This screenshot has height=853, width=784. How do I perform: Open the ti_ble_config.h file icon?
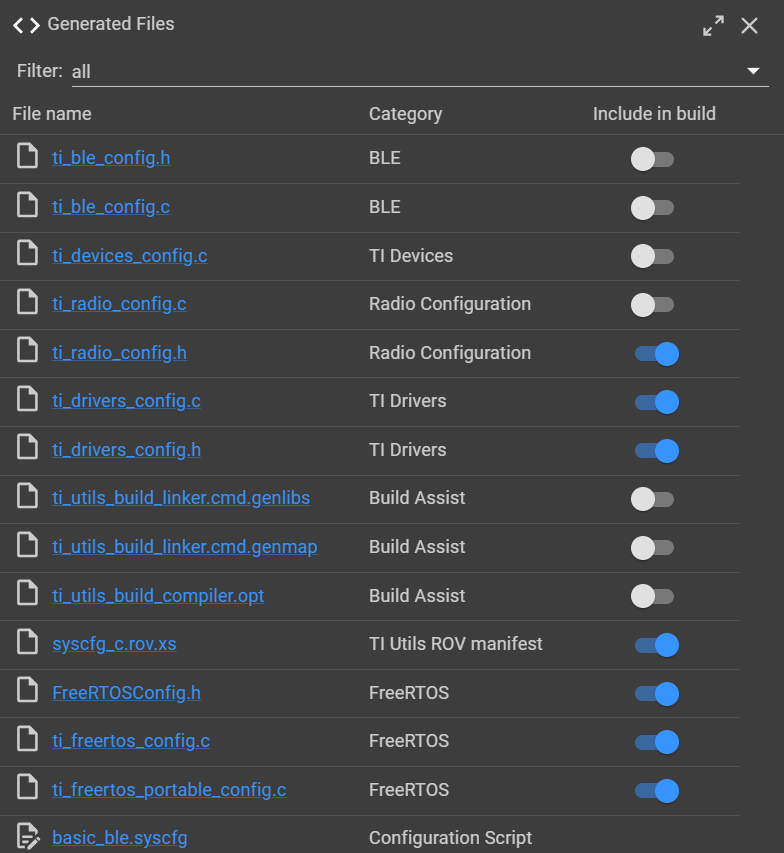(x=27, y=157)
